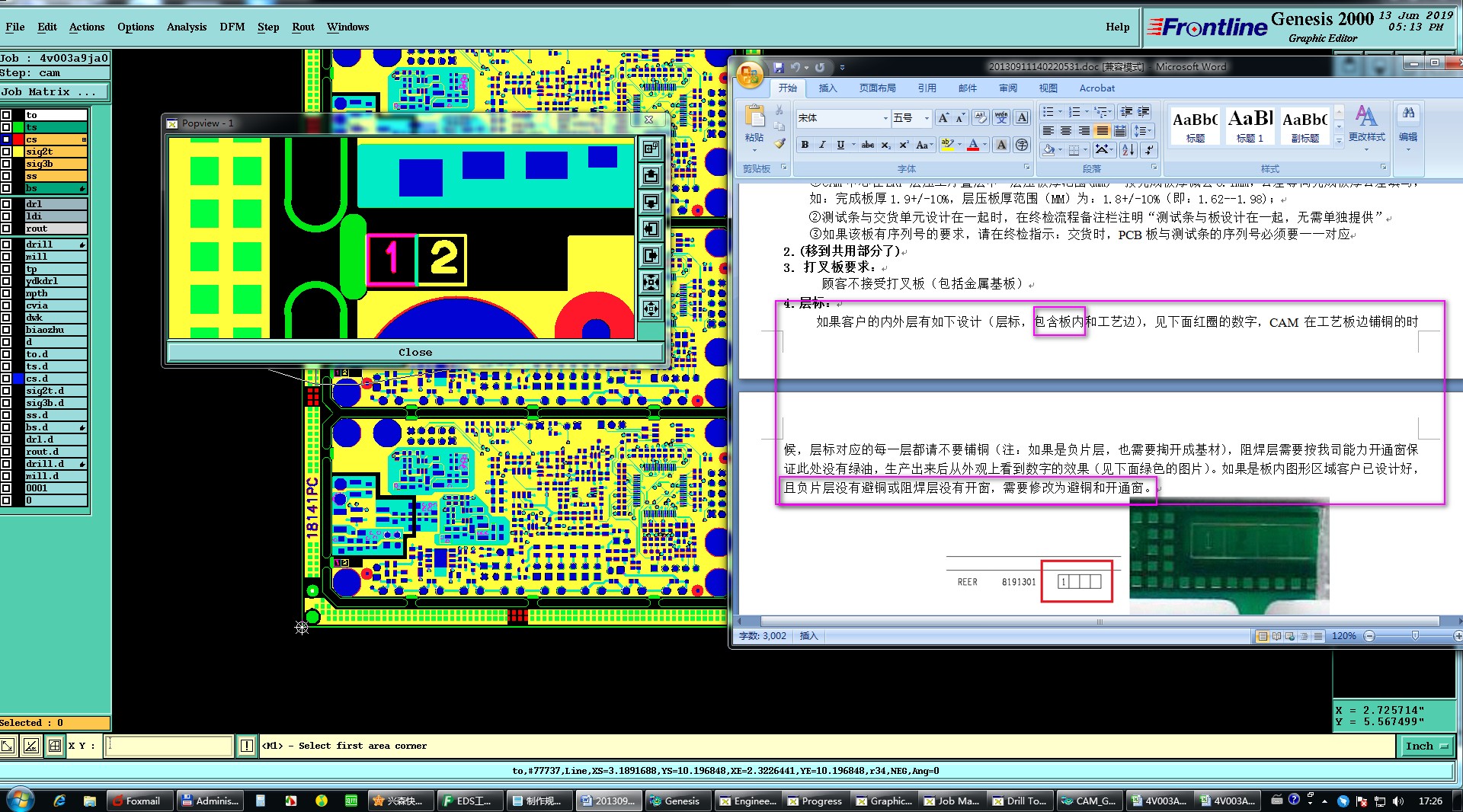
Task: Open the Help menu in Genesis
Action: pyautogui.click(x=1118, y=27)
